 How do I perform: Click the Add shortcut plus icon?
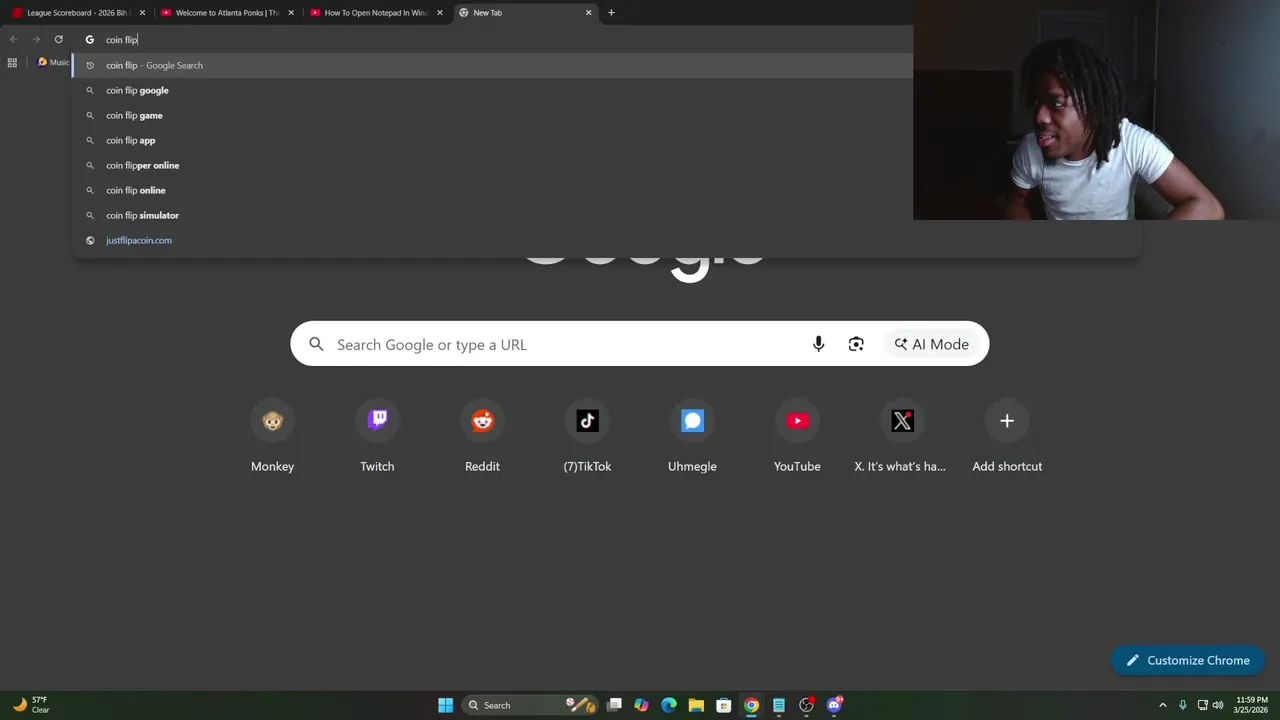[x=1007, y=421]
